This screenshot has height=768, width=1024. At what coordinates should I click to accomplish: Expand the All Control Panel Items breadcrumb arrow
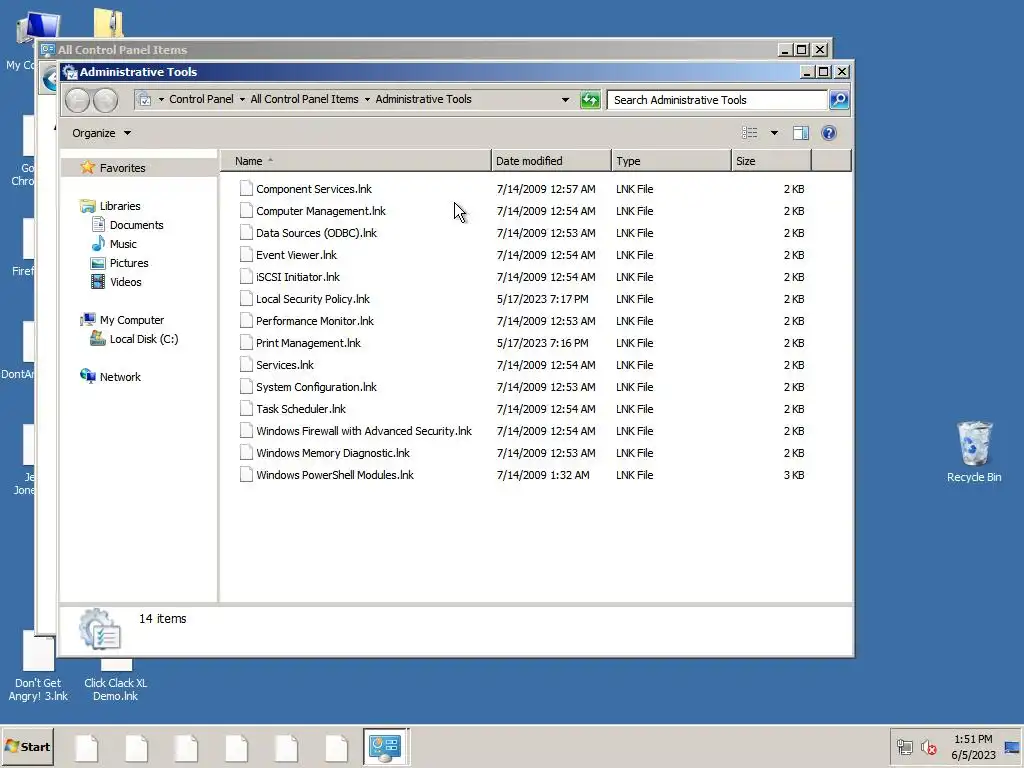[367, 99]
